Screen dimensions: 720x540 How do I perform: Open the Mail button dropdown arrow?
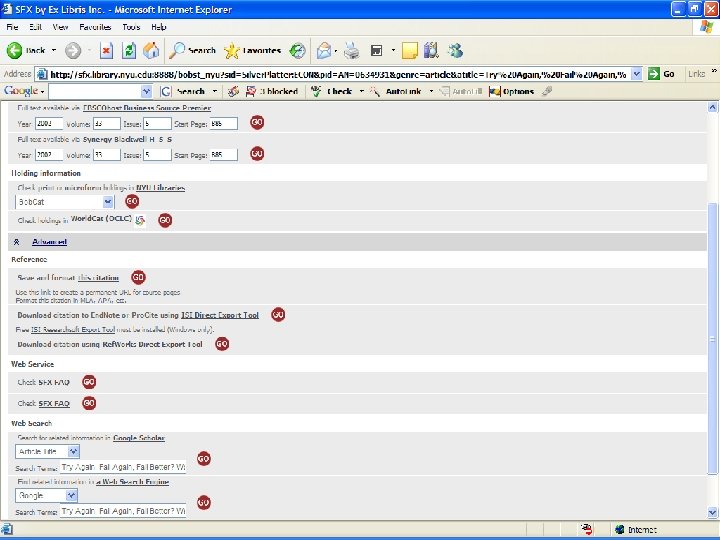[x=336, y=51]
